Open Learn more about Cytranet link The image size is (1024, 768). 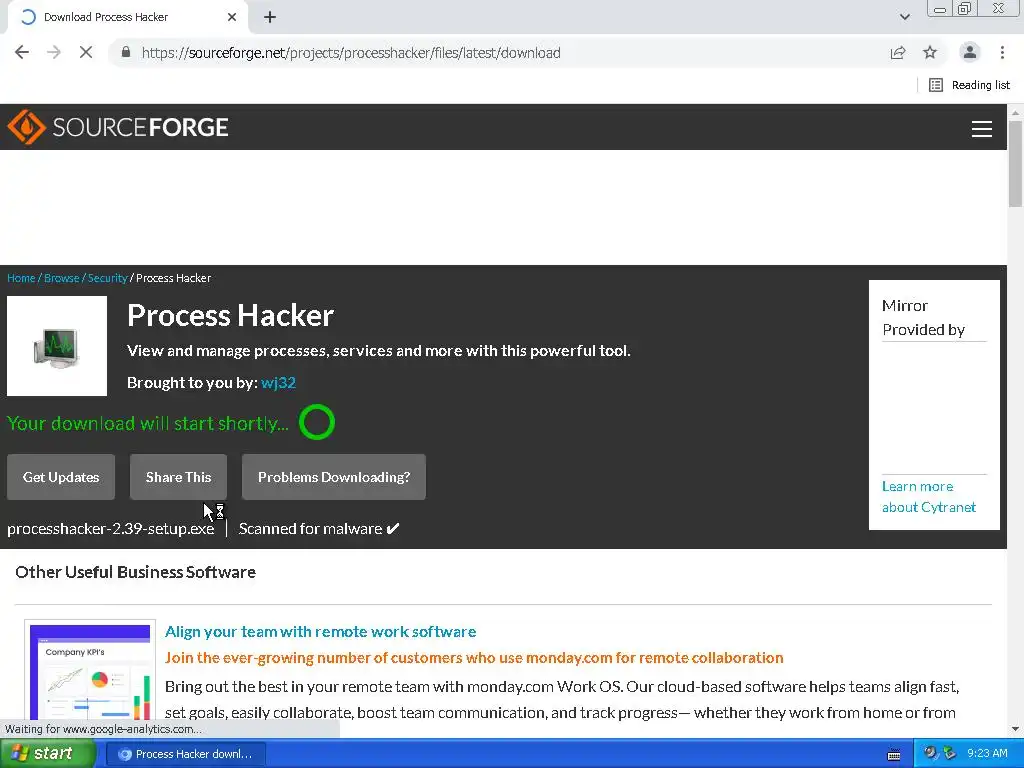[x=929, y=497]
